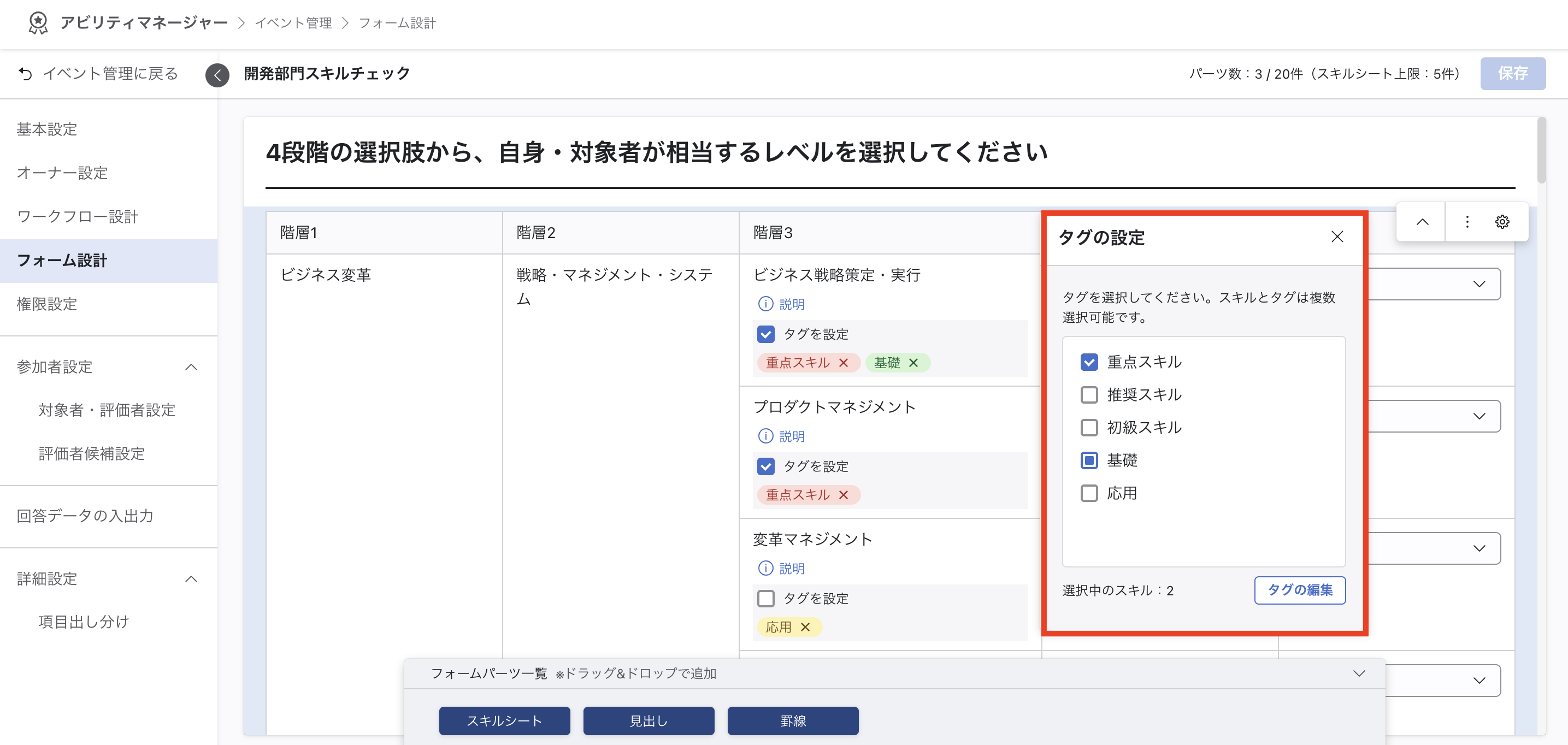Image resolution: width=1568 pixels, height=745 pixels.
Task: Remove the 応用 tag with its × icon
Action: pyautogui.click(x=806, y=626)
